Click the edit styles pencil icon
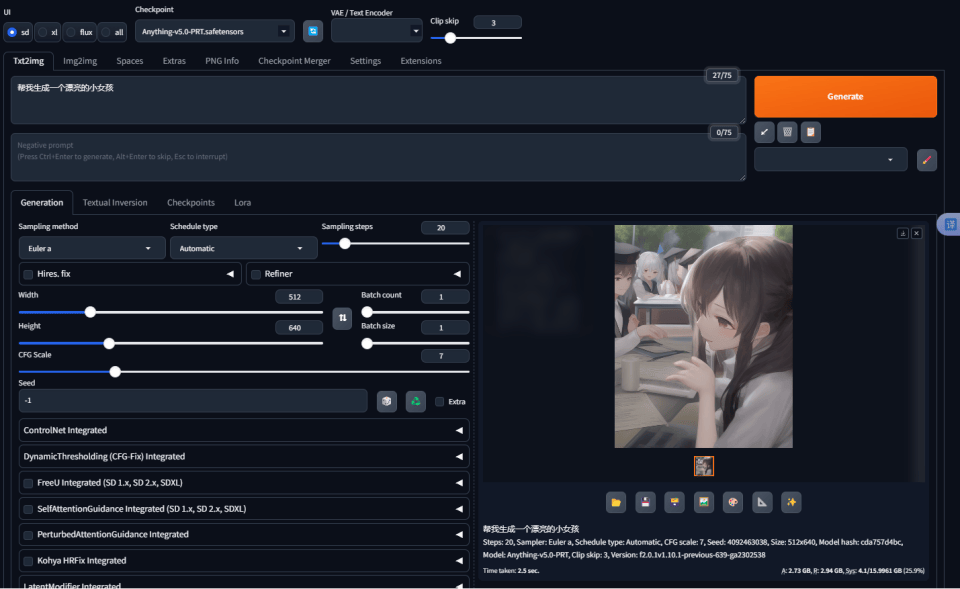Image resolution: width=960 pixels, height=589 pixels. click(927, 160)
